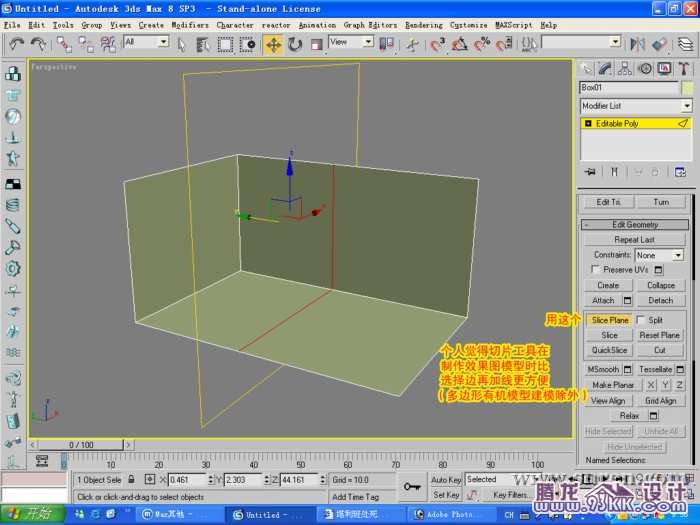This screenshot has height=525, width=700.
Task: Click the Mirror tool icon
Action: [638, 44]
